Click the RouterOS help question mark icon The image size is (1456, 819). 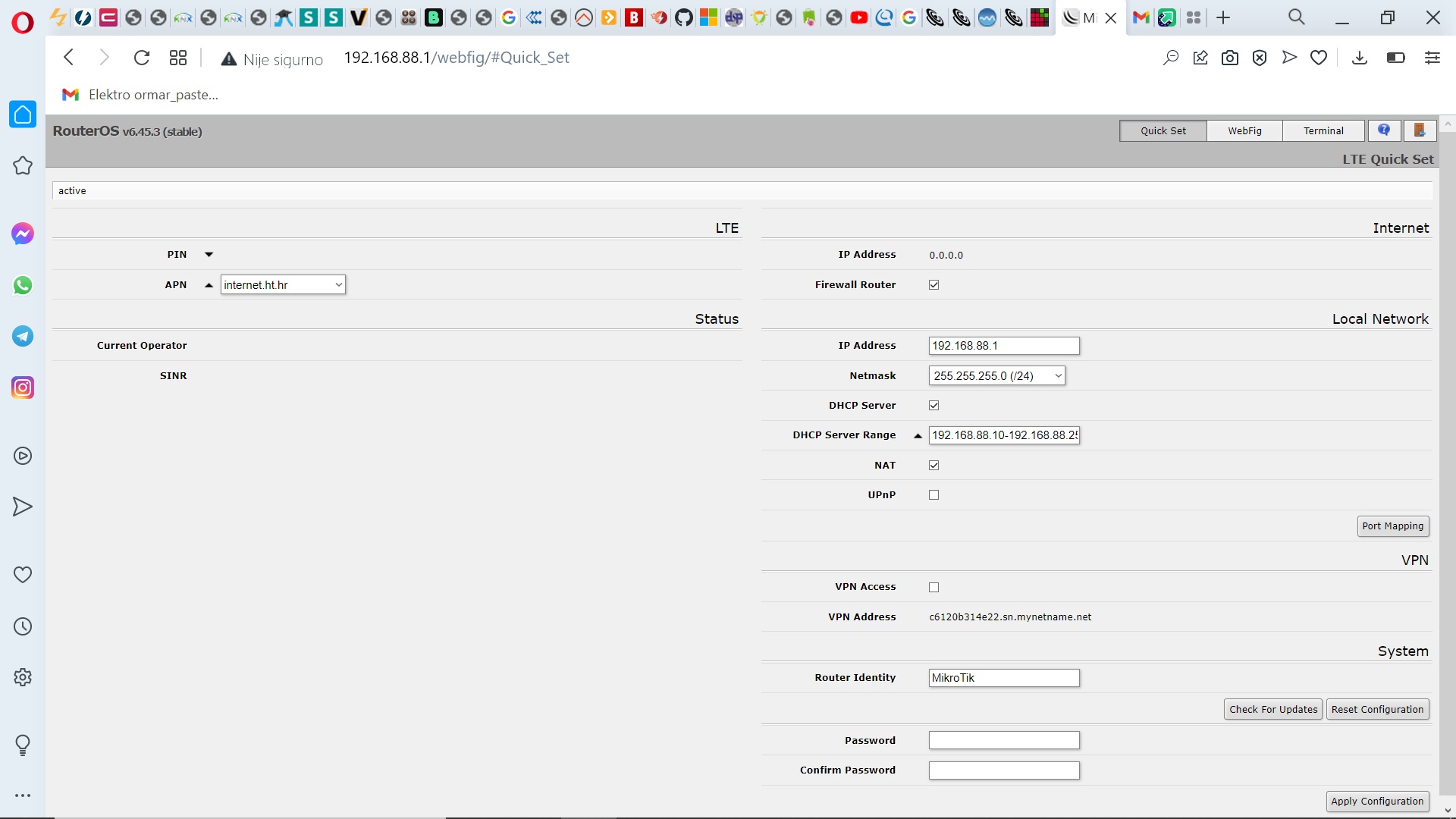[1384, 130]
